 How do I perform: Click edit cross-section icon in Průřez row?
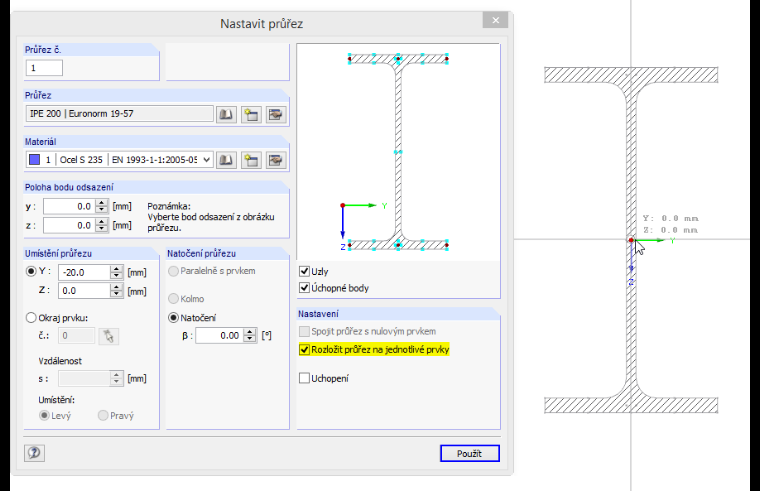point(276,114)
